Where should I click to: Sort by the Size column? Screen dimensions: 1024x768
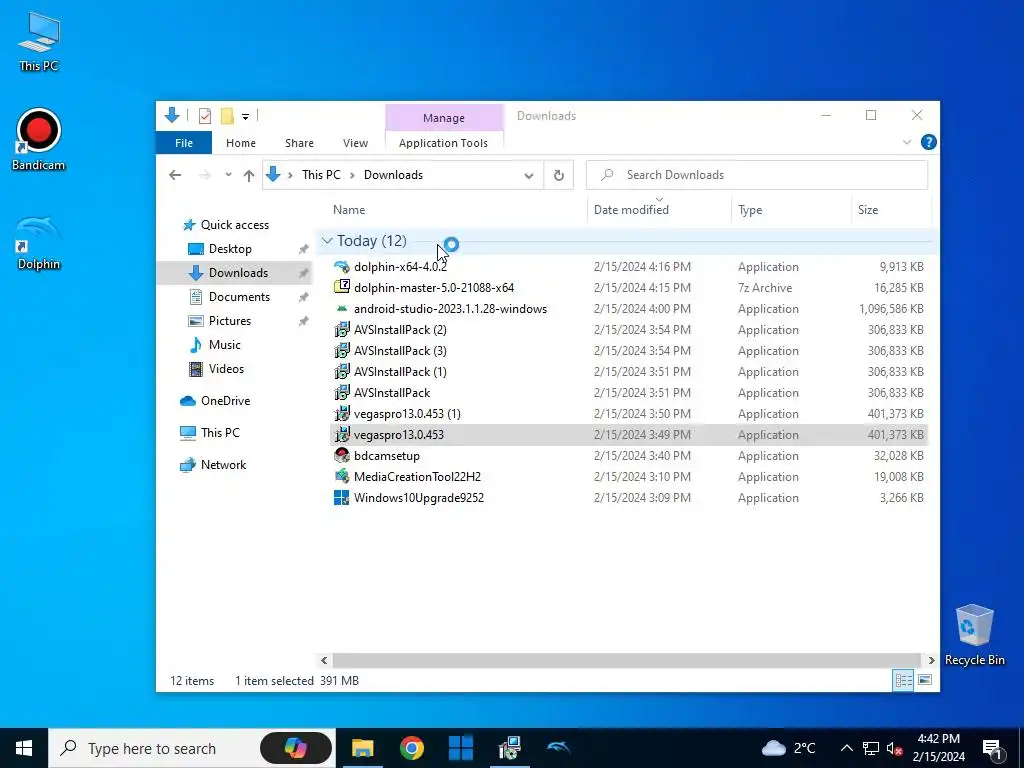pos(867,210)
